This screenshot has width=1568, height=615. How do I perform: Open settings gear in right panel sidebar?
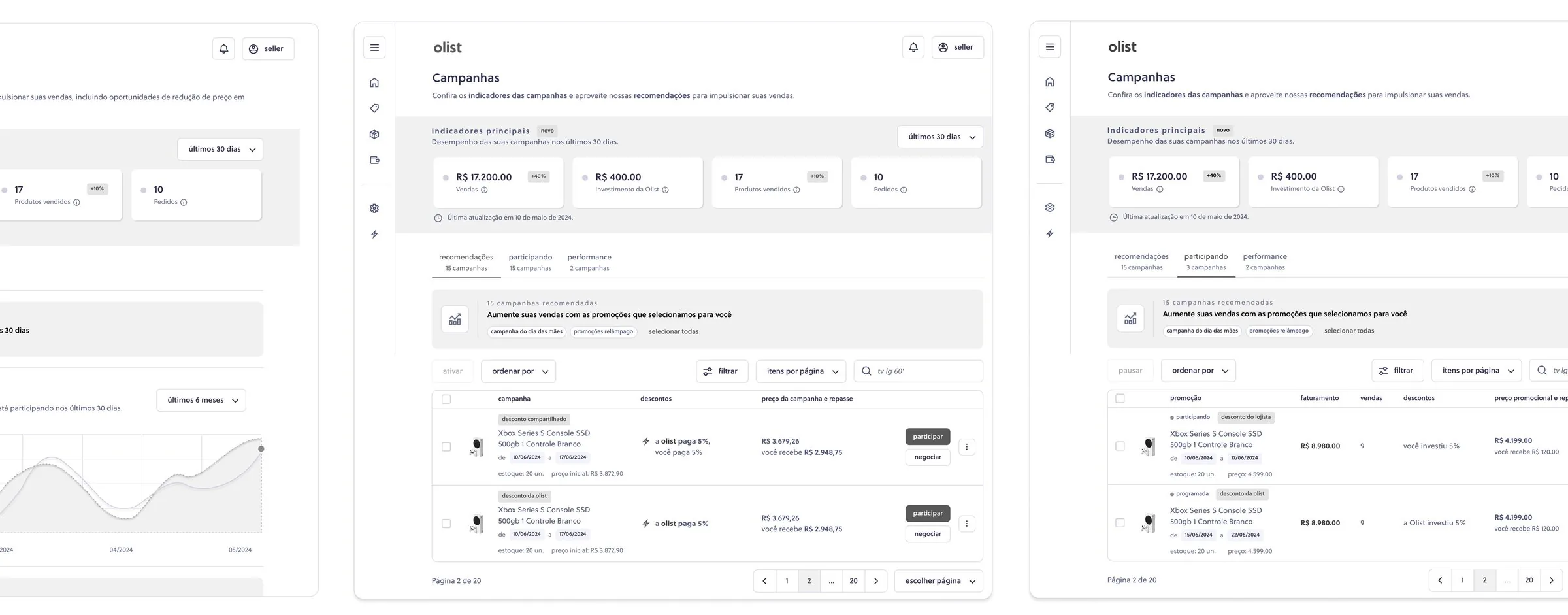(1050, 208)
